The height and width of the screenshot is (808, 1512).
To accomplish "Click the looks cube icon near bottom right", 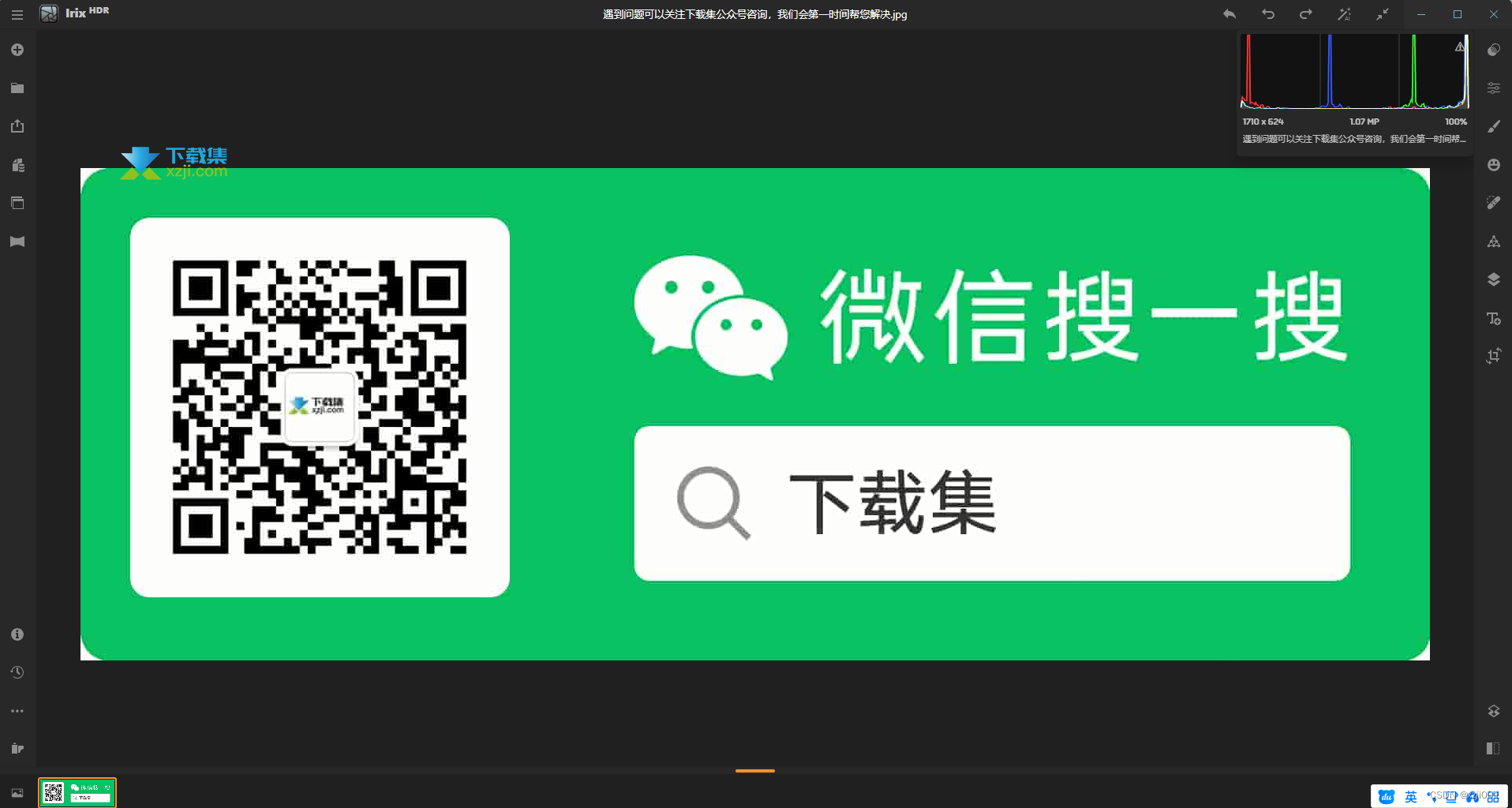I will point(1494,711).
